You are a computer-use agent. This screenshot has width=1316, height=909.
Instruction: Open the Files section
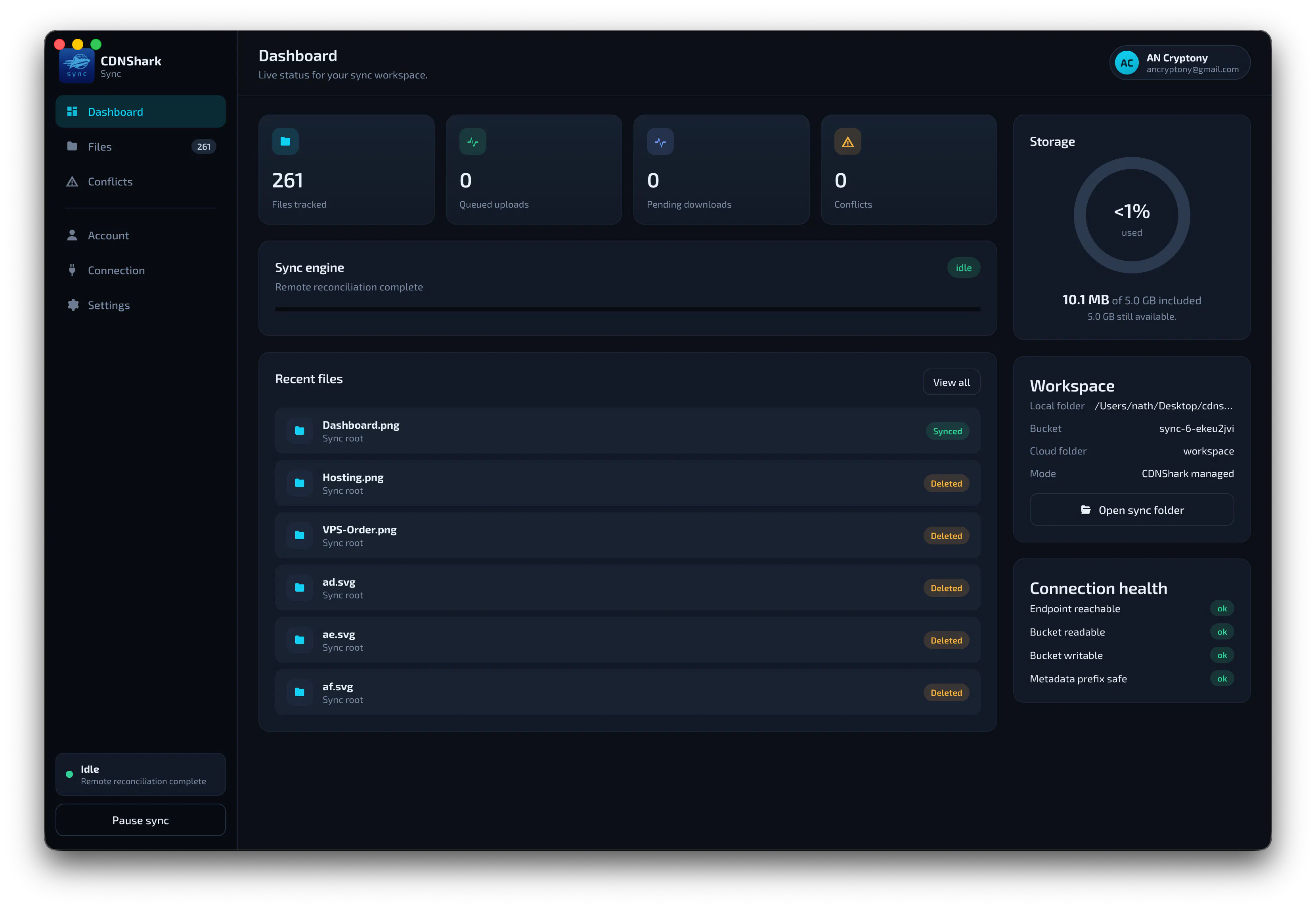141,146
